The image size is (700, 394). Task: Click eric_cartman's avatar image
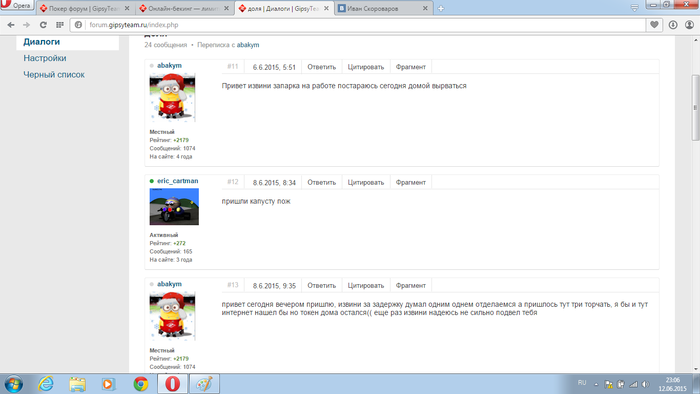click(174, 207)
